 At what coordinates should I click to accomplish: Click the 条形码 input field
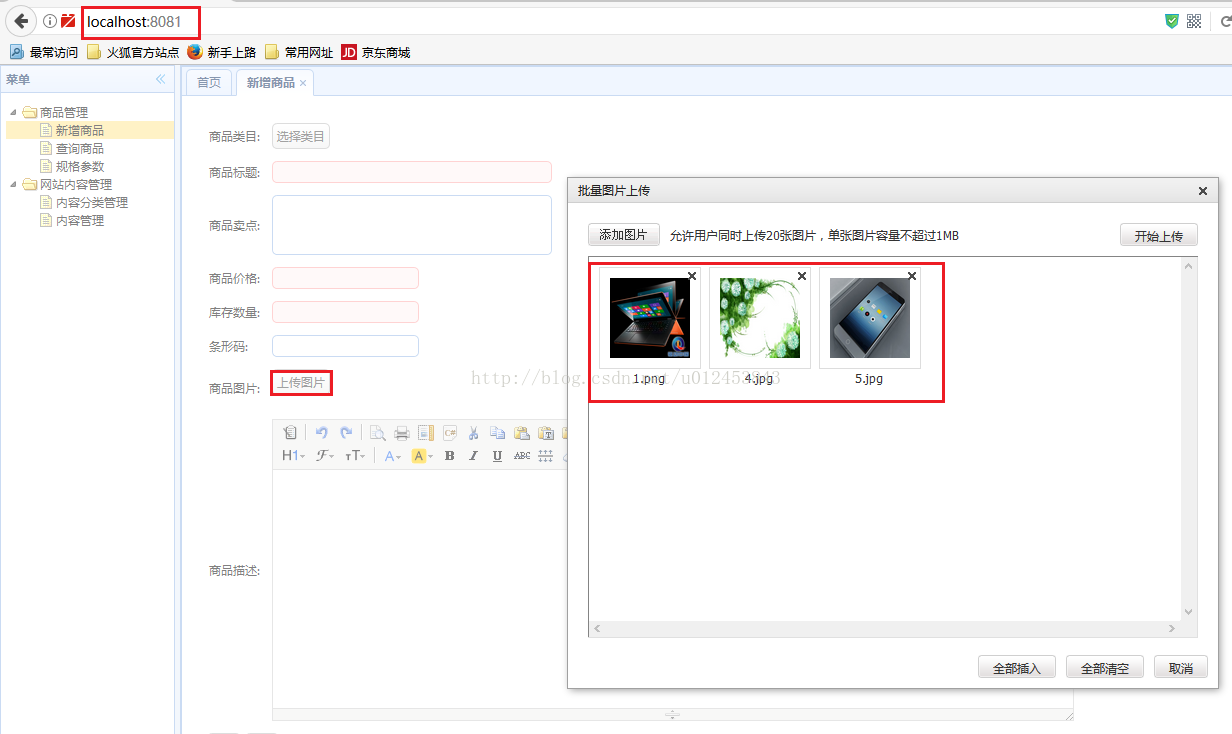[345, 346]
